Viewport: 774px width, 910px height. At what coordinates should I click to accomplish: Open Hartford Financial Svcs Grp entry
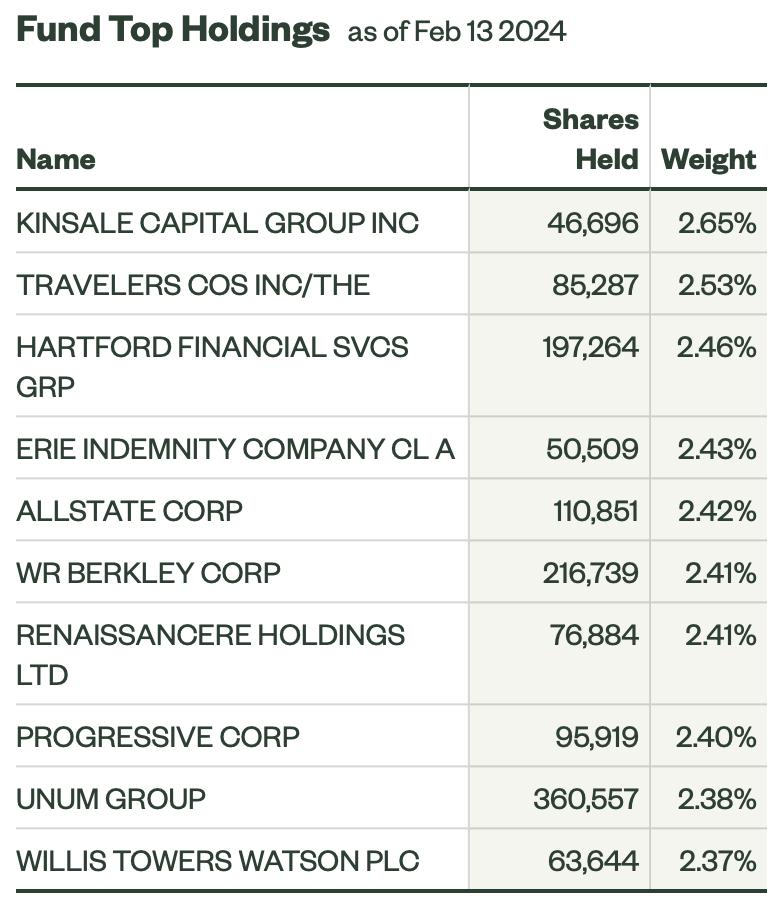click(212, 367)
